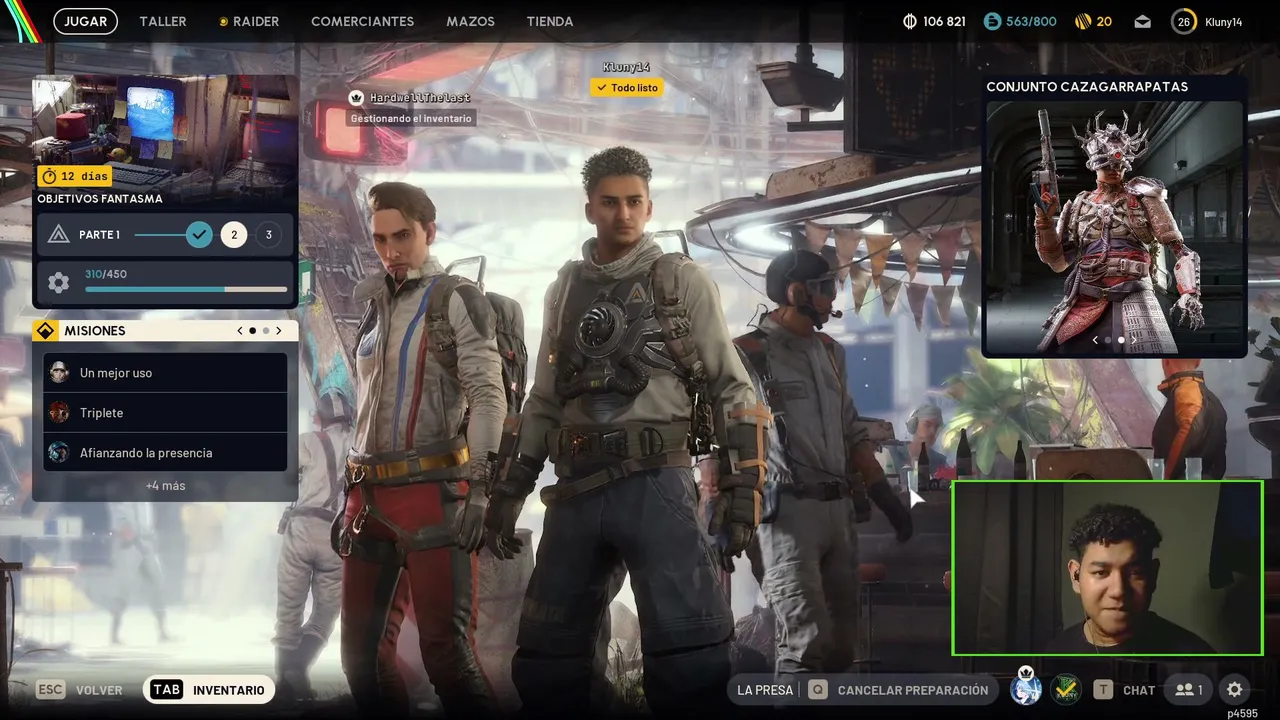The width and height of the screenshot is (1280, 720).
Task: Click the HardwellThelast player name
Action: point(420,98)
